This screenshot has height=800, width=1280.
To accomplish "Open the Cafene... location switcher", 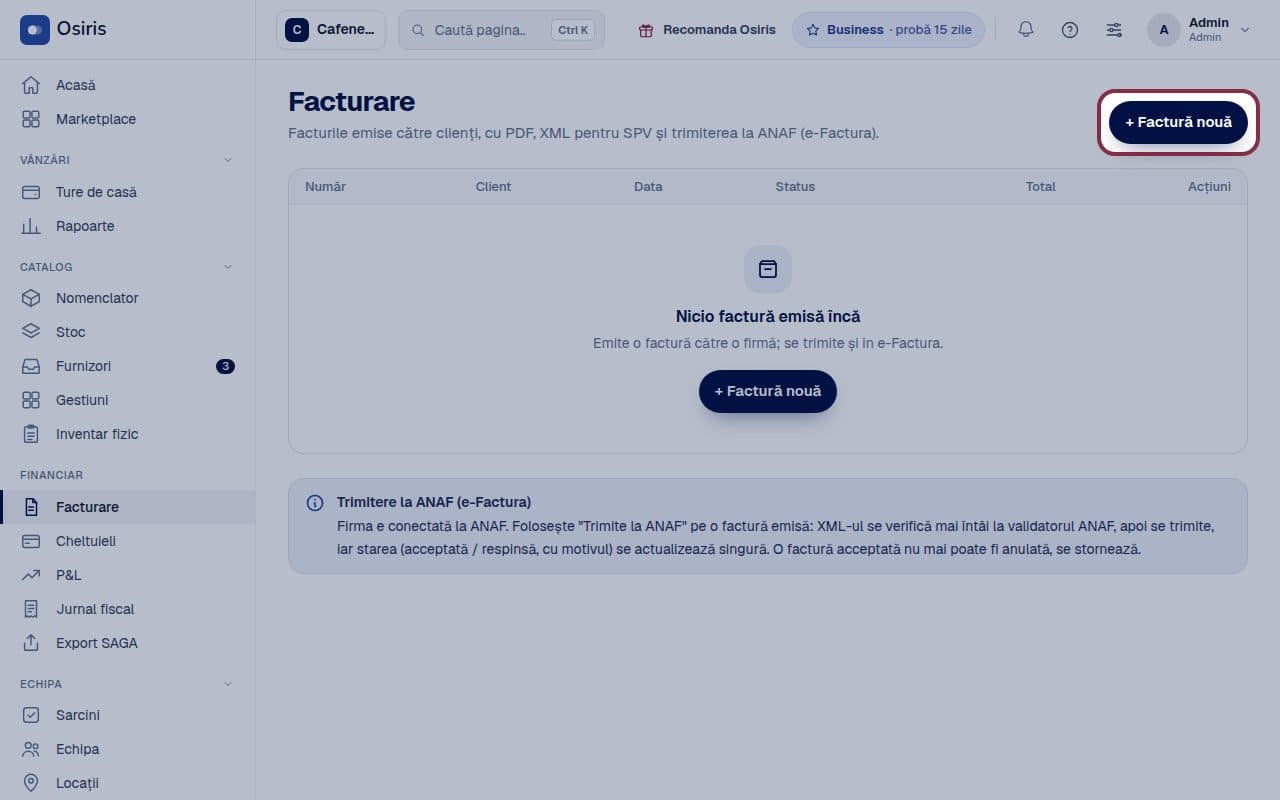I will click(x=331, y=30).
